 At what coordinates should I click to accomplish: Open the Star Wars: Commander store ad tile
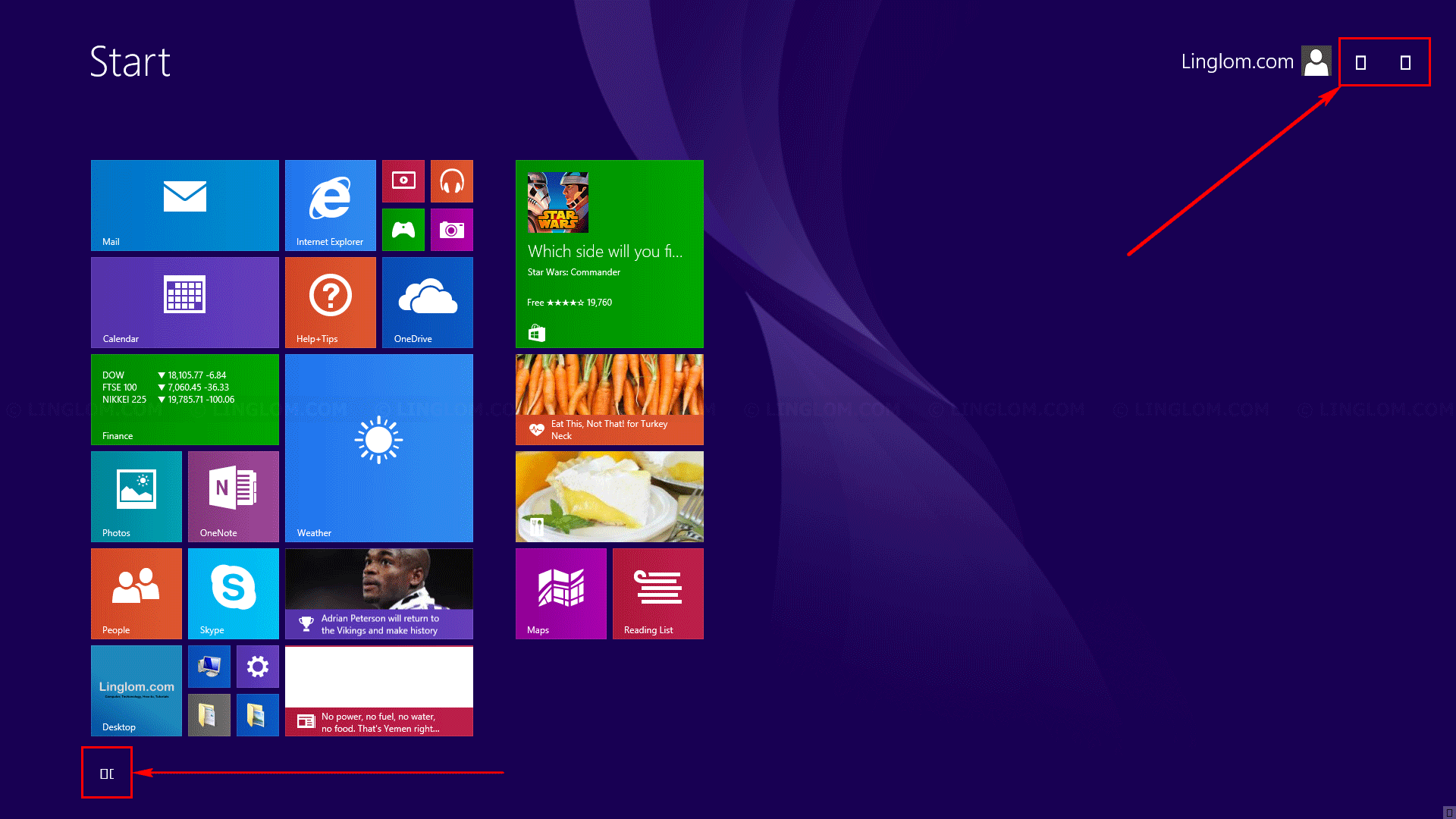pyautogui.click(x=609, y=254)
